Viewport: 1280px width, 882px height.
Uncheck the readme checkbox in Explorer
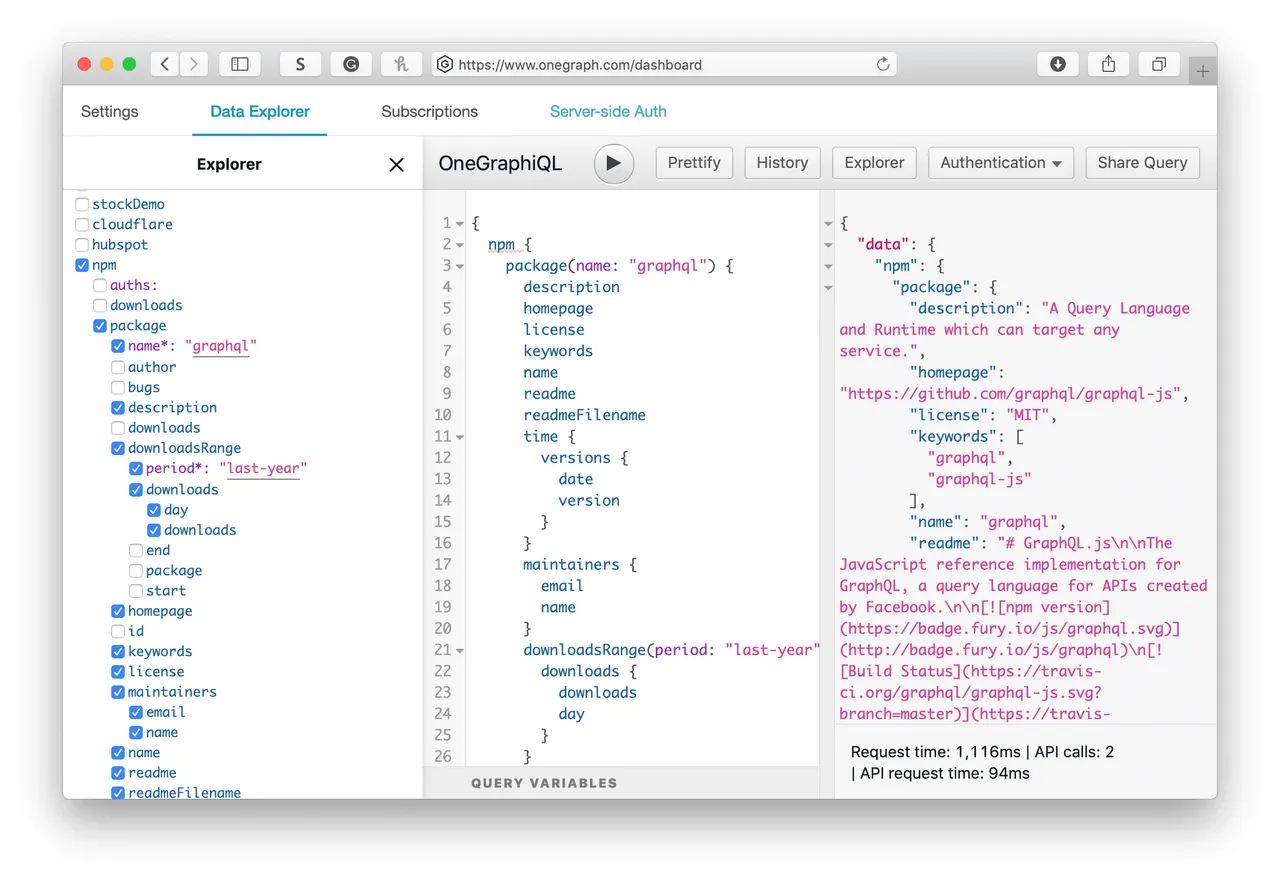pyautogui.click(x=118, y=773)
